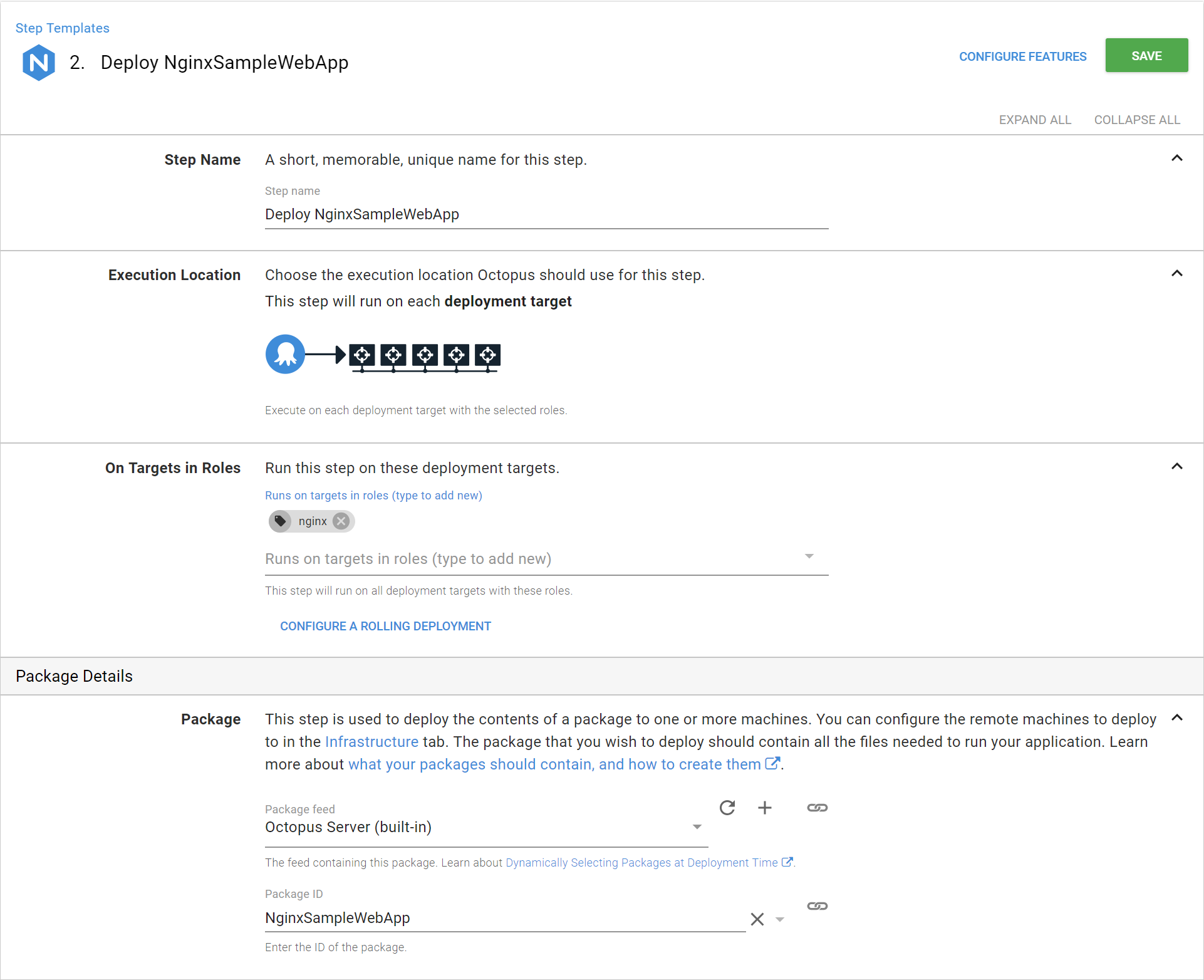Click the tag icon on nginx chip
The height and width of the screenshot is (980, 1204).
281,521
